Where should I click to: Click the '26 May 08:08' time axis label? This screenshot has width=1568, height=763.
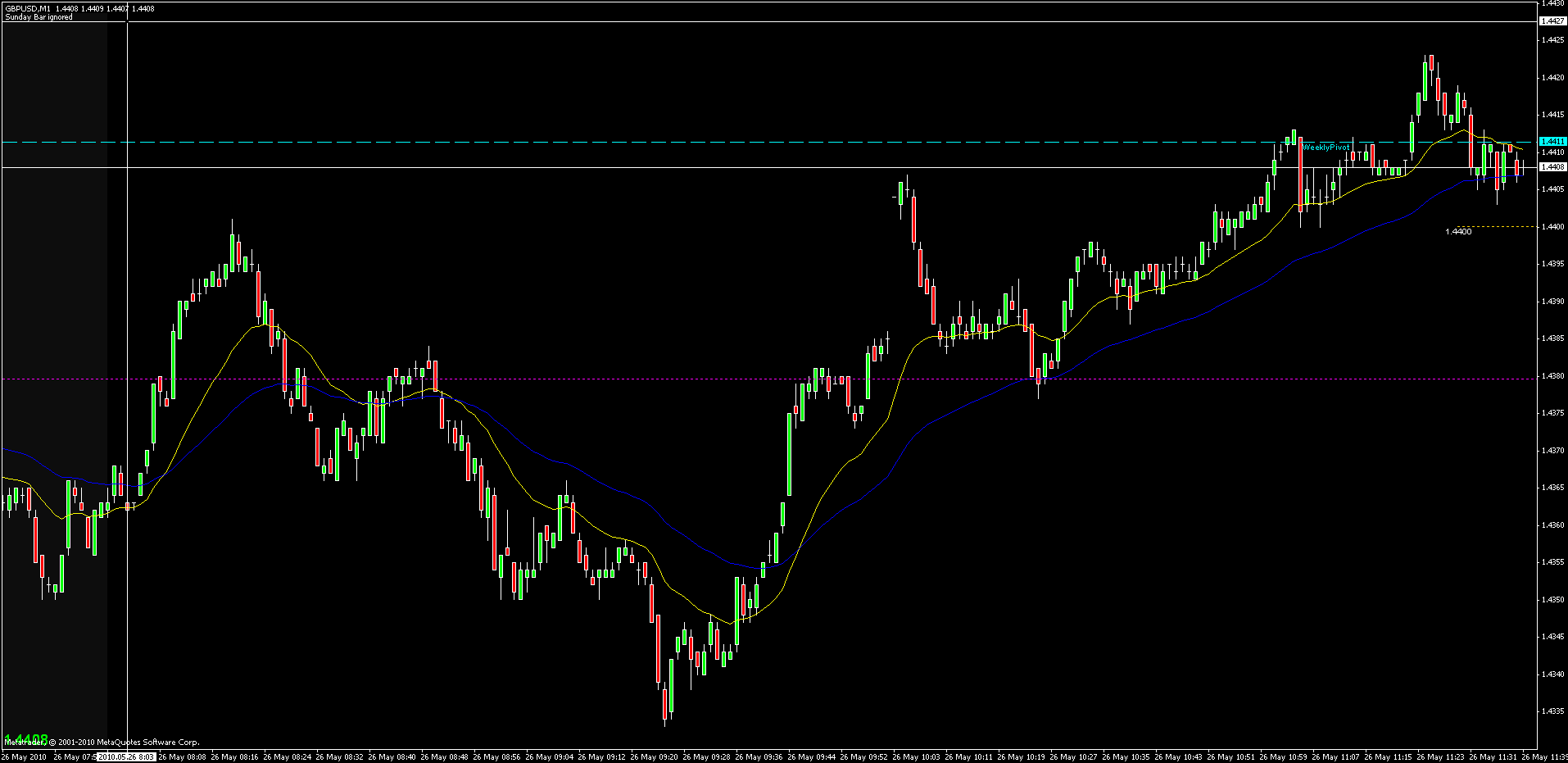pos(182,757)
